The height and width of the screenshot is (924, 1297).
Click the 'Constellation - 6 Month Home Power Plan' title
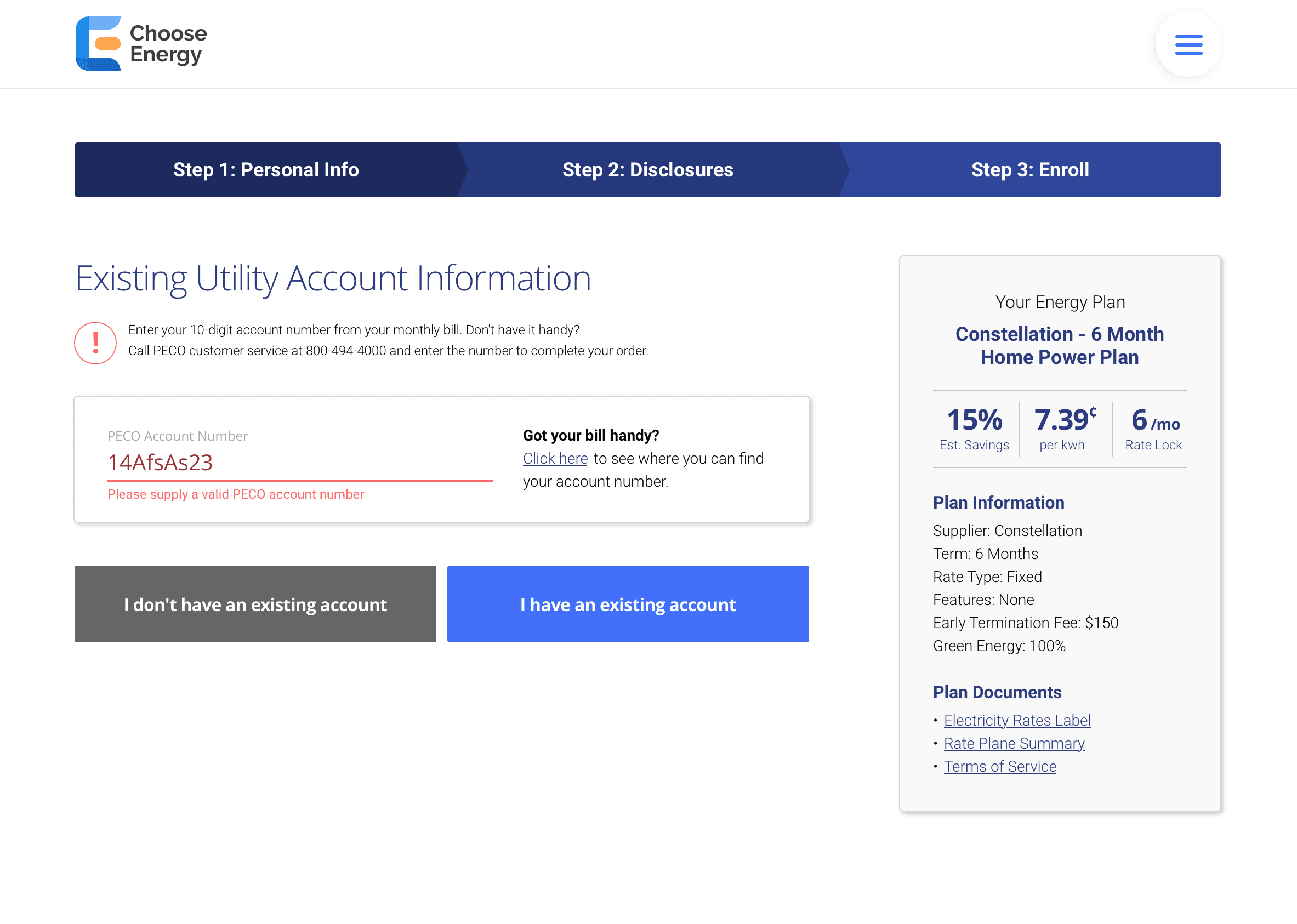(x=1060, y=345)
